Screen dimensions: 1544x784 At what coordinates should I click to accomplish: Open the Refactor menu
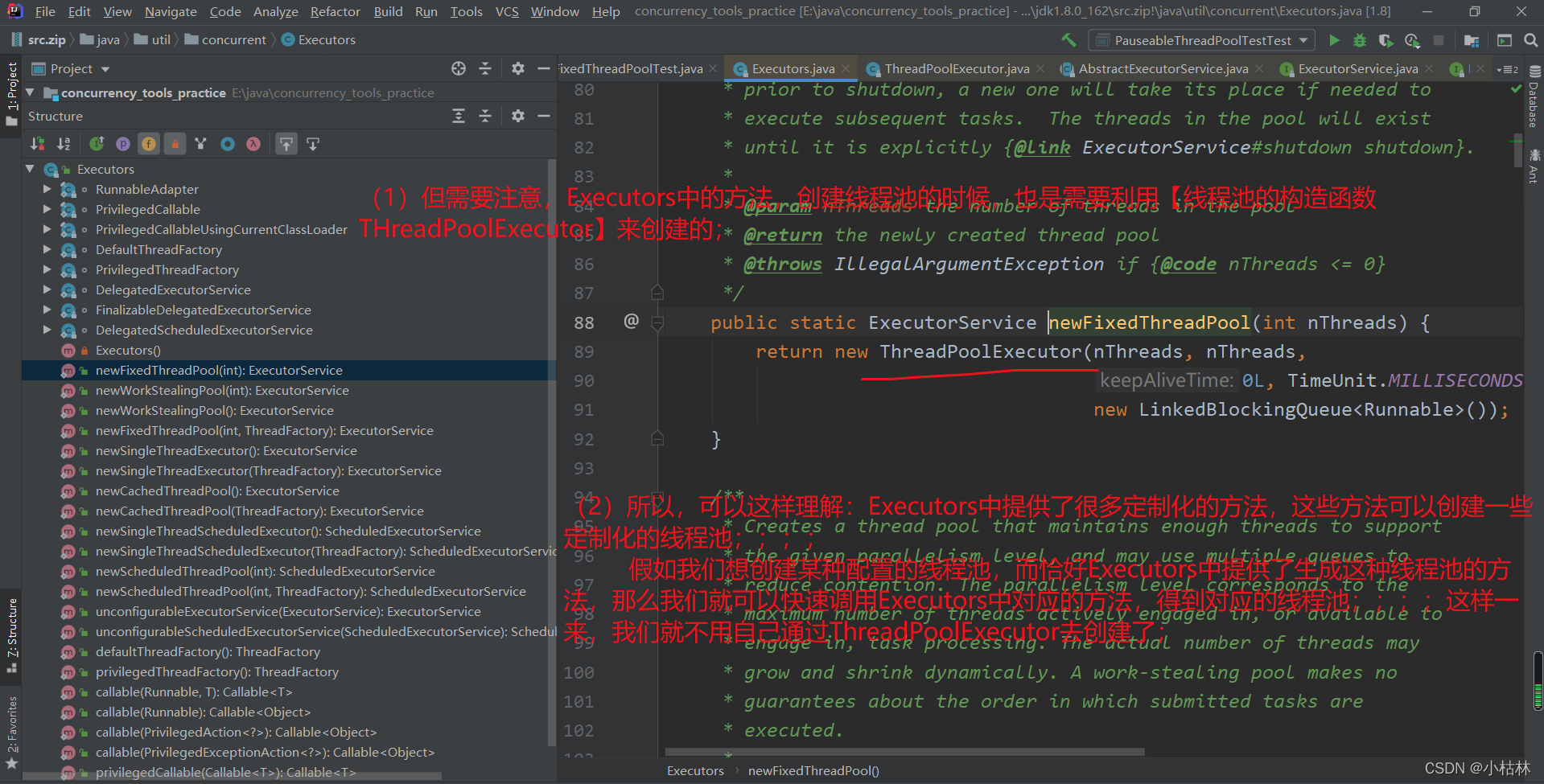336,11
